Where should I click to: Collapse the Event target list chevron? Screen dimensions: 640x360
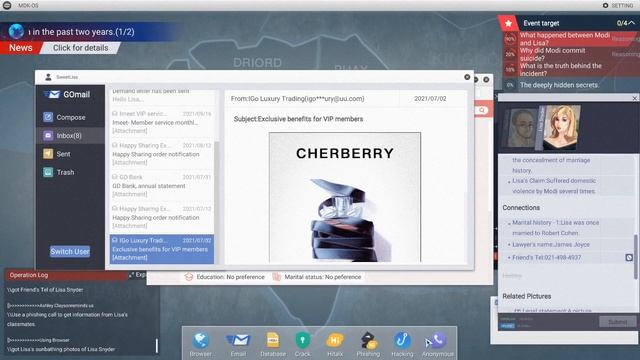631,23
